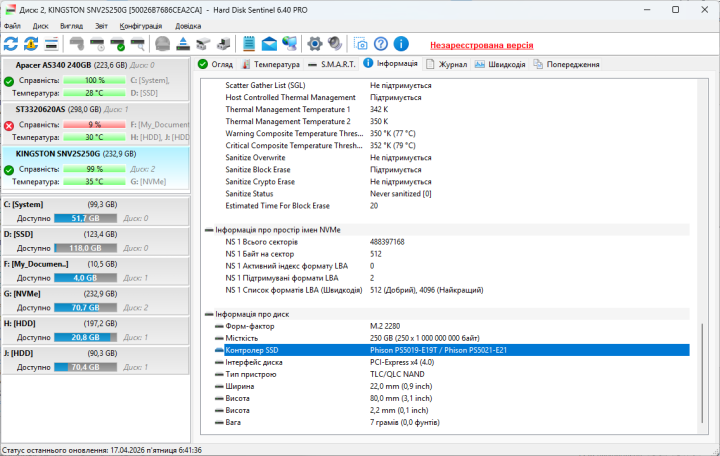Click the KINGSTON 35 °C temperature bar
720x456 pixels.
click(94, 181)
